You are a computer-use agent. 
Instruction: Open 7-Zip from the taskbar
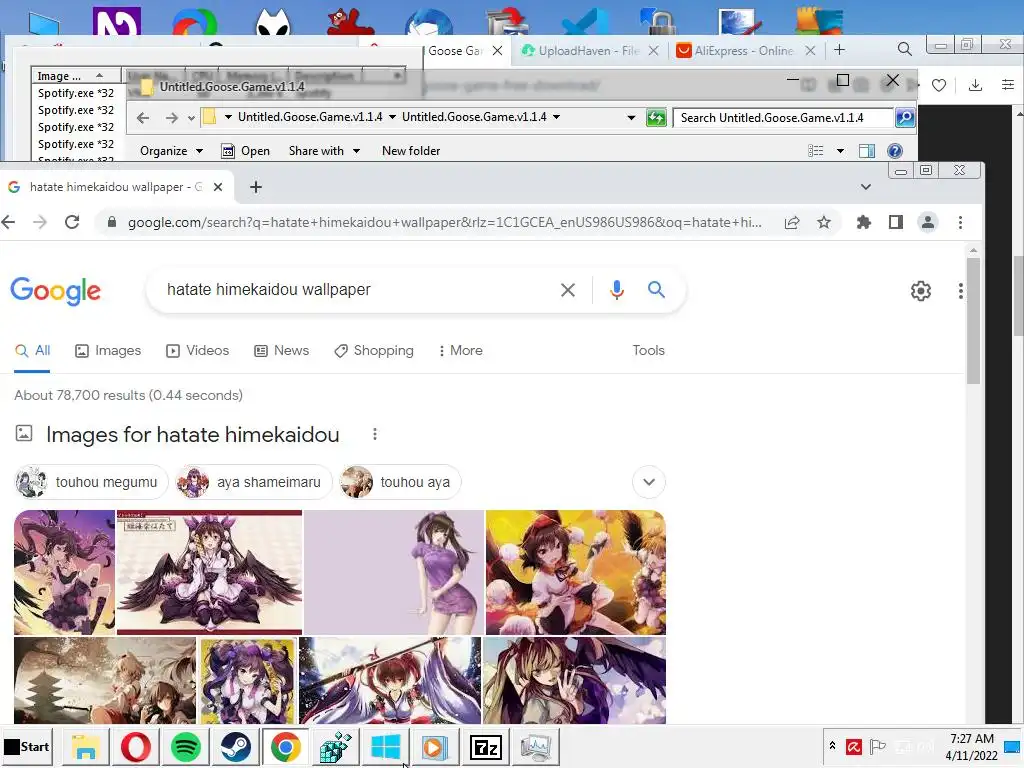pos(485,746)
